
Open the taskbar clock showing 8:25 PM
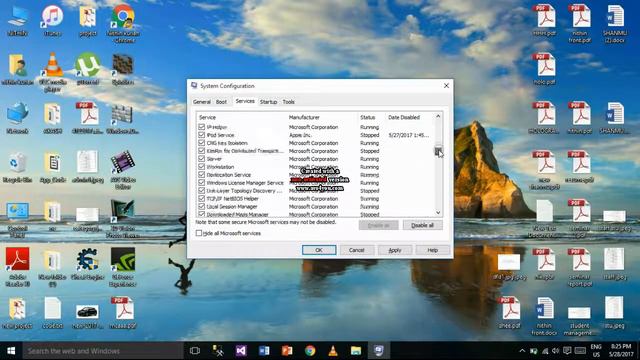click(621, 351)
